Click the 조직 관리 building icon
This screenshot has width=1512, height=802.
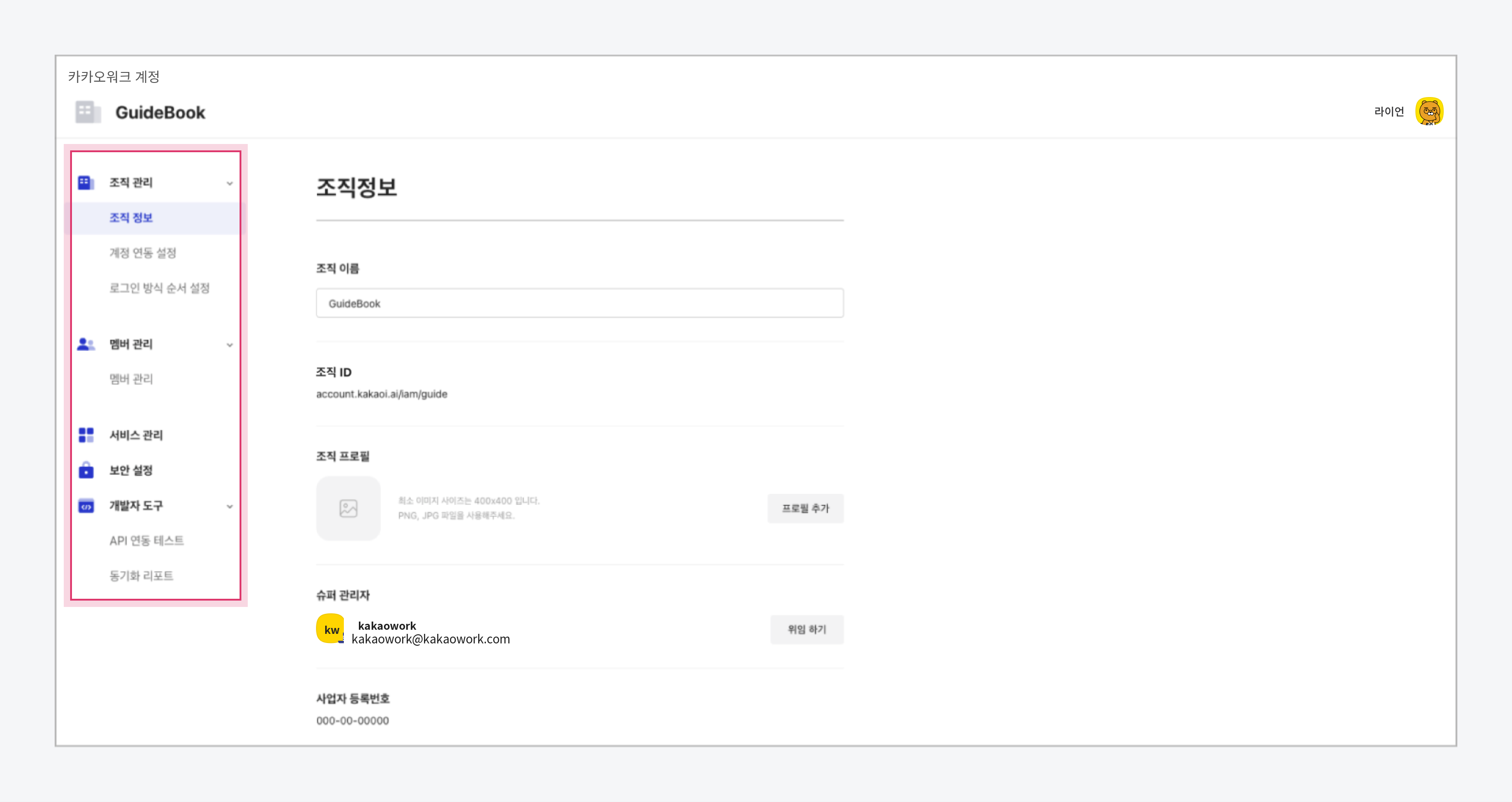click(86, 183)
